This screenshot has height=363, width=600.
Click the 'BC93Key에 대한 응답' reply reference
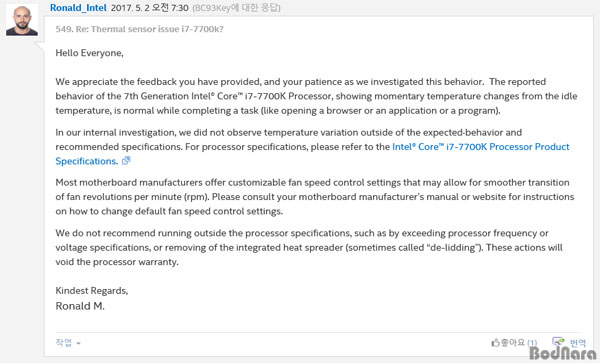(x=236, y=8)
